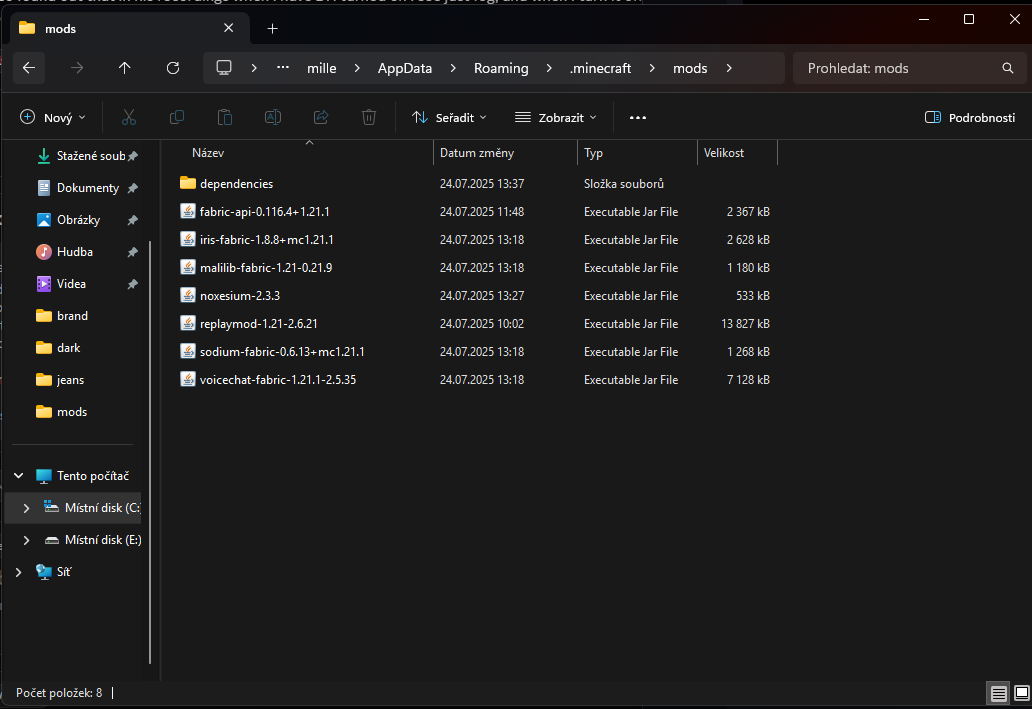
Task: Switch to details list view icon
Action: pos(998,693)
